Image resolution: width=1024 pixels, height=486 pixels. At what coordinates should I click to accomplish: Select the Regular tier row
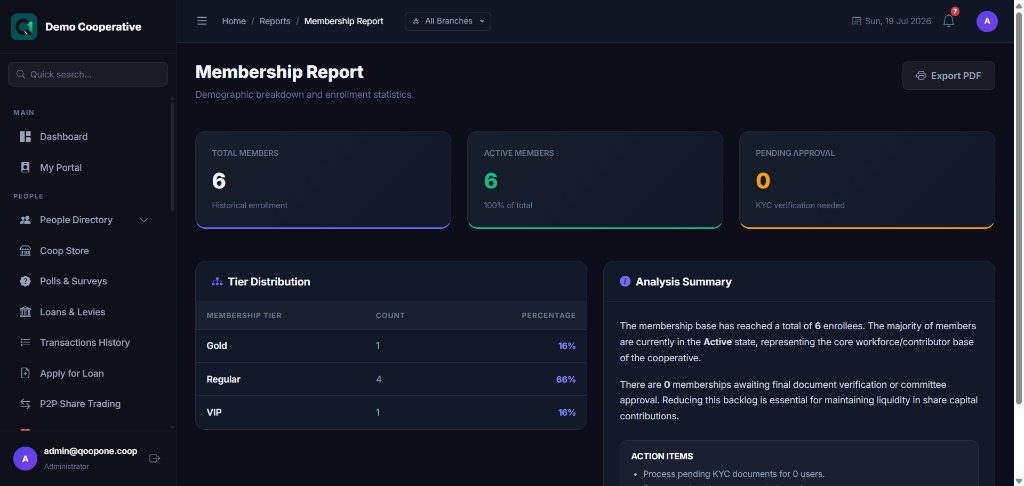coord(391,380)
